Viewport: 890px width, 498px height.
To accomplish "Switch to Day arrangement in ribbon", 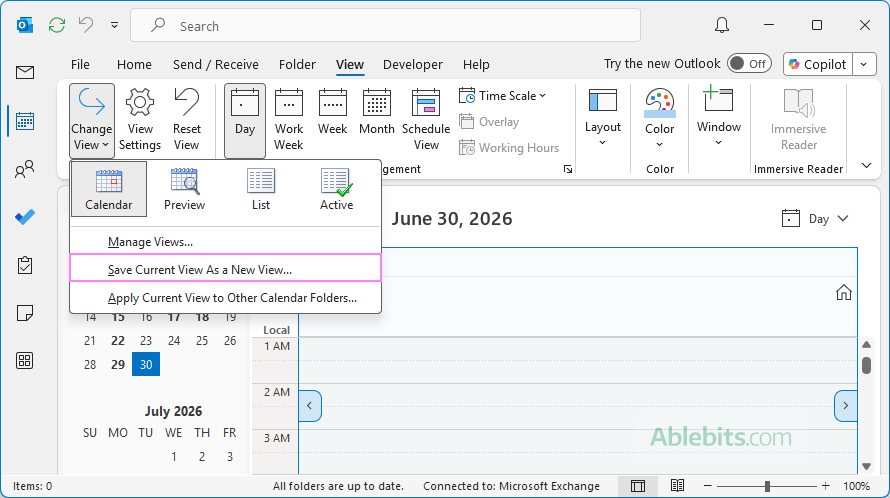I will click(x=245, y=120).
